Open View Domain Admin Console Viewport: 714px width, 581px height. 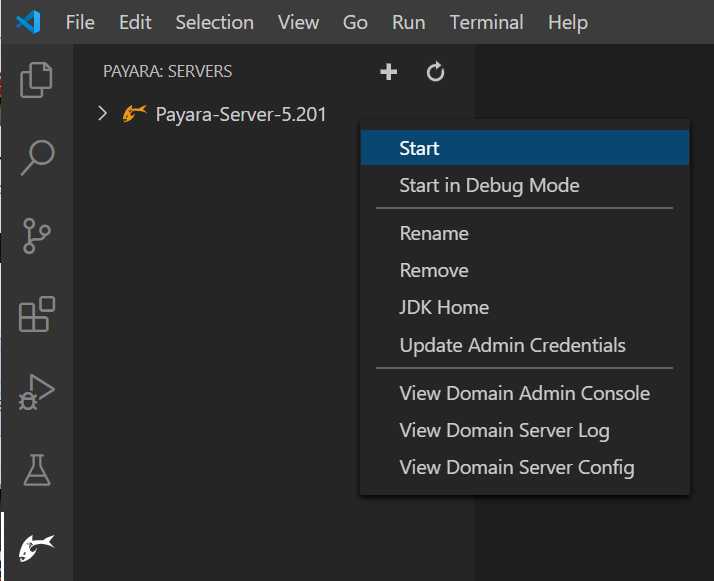click(524, 393)
